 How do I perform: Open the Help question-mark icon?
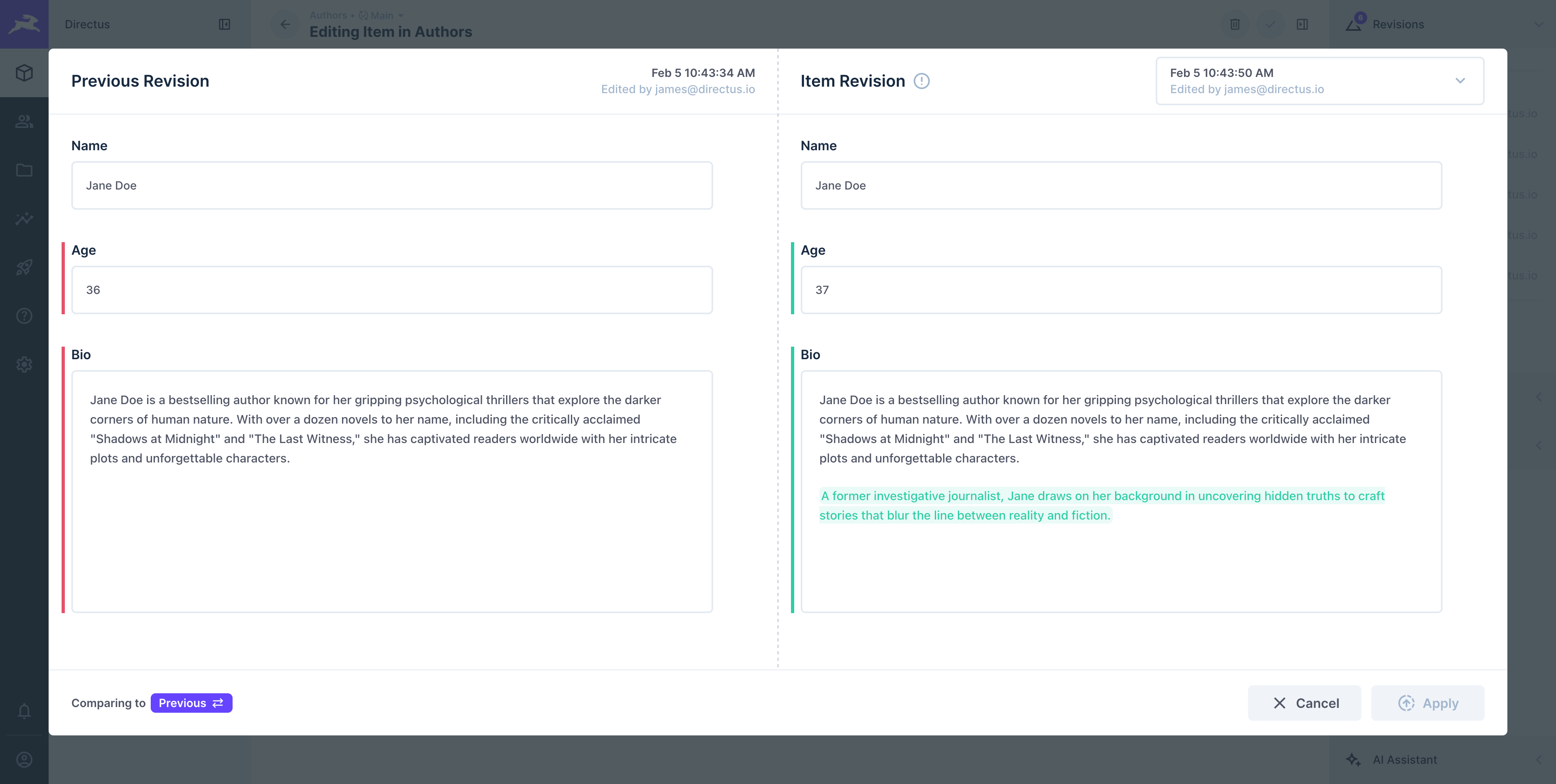coord(24,315)
